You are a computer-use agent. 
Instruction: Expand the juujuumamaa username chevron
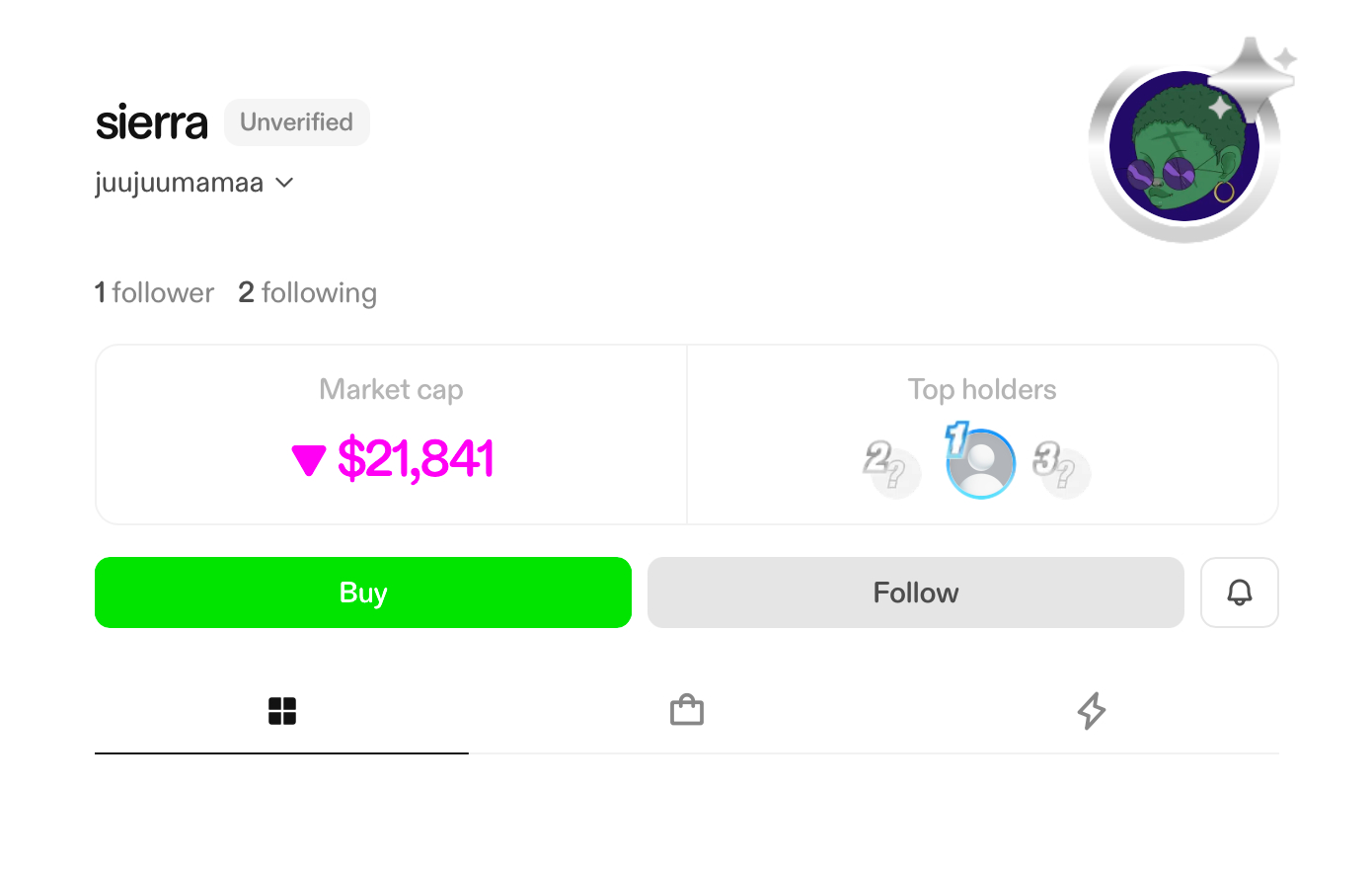(x=284, y=183)
